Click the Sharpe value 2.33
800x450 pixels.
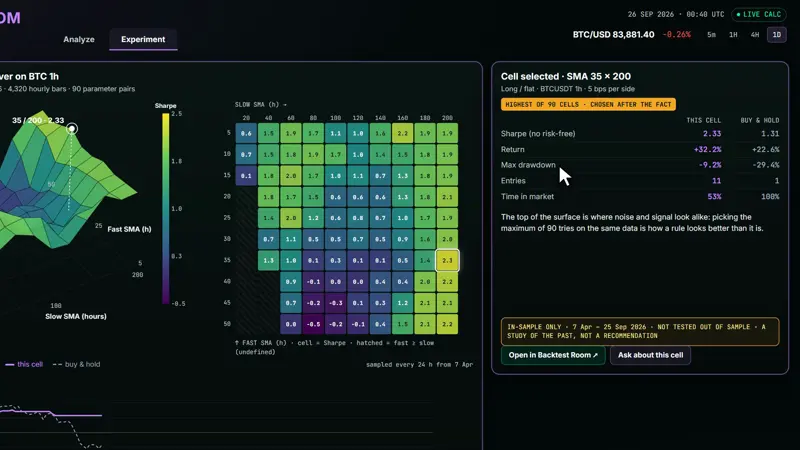(x=712, y=134)
